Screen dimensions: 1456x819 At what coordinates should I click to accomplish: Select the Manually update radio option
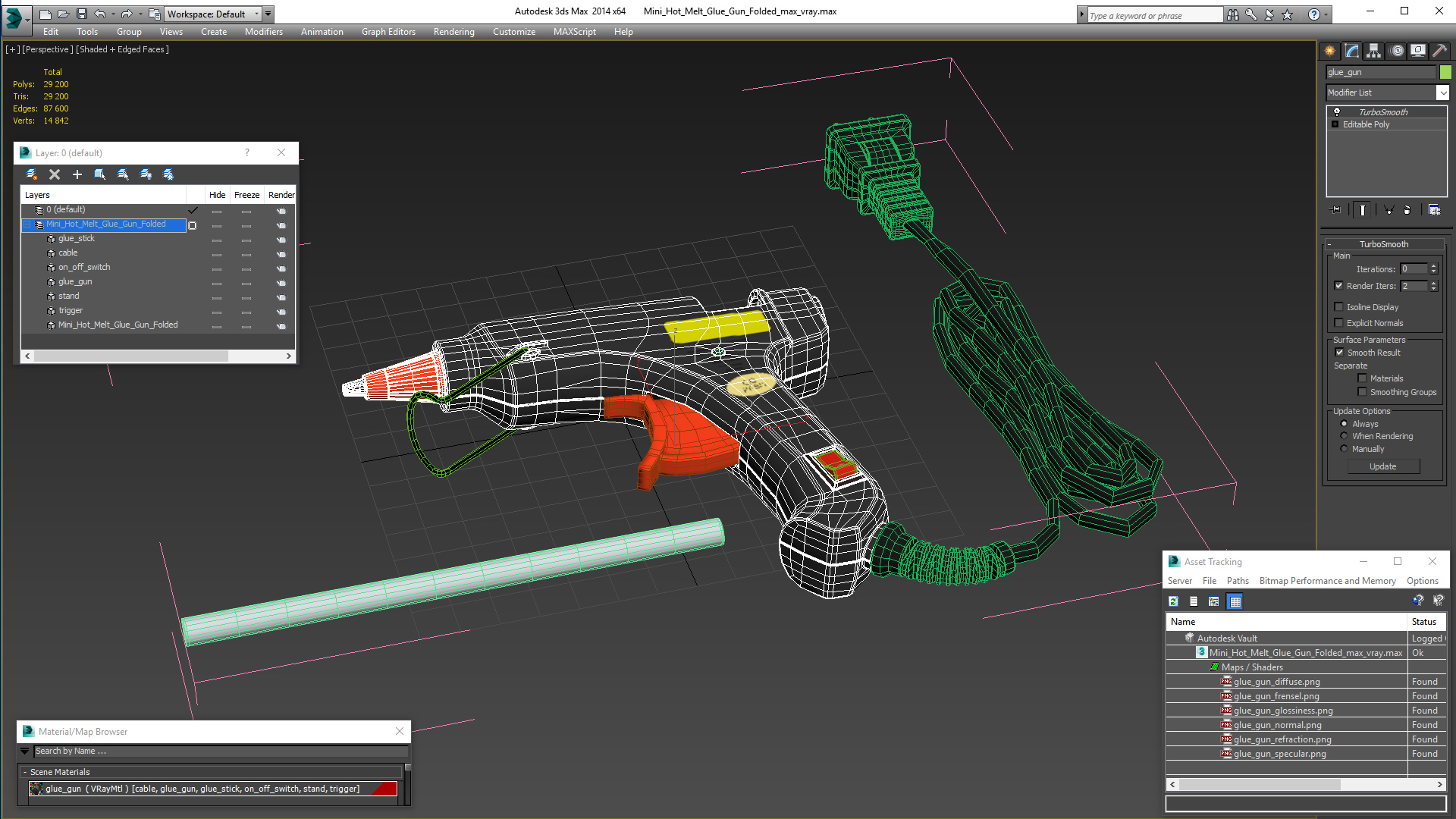point(1345,449)
